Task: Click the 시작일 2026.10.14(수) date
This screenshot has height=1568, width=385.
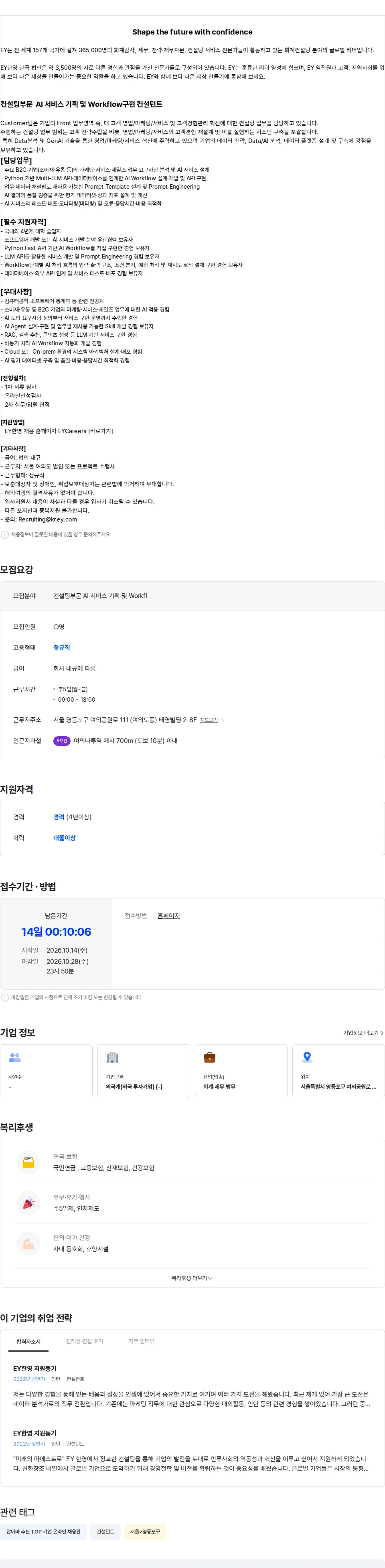Action: pyautogui.click(x=67, y=950)
